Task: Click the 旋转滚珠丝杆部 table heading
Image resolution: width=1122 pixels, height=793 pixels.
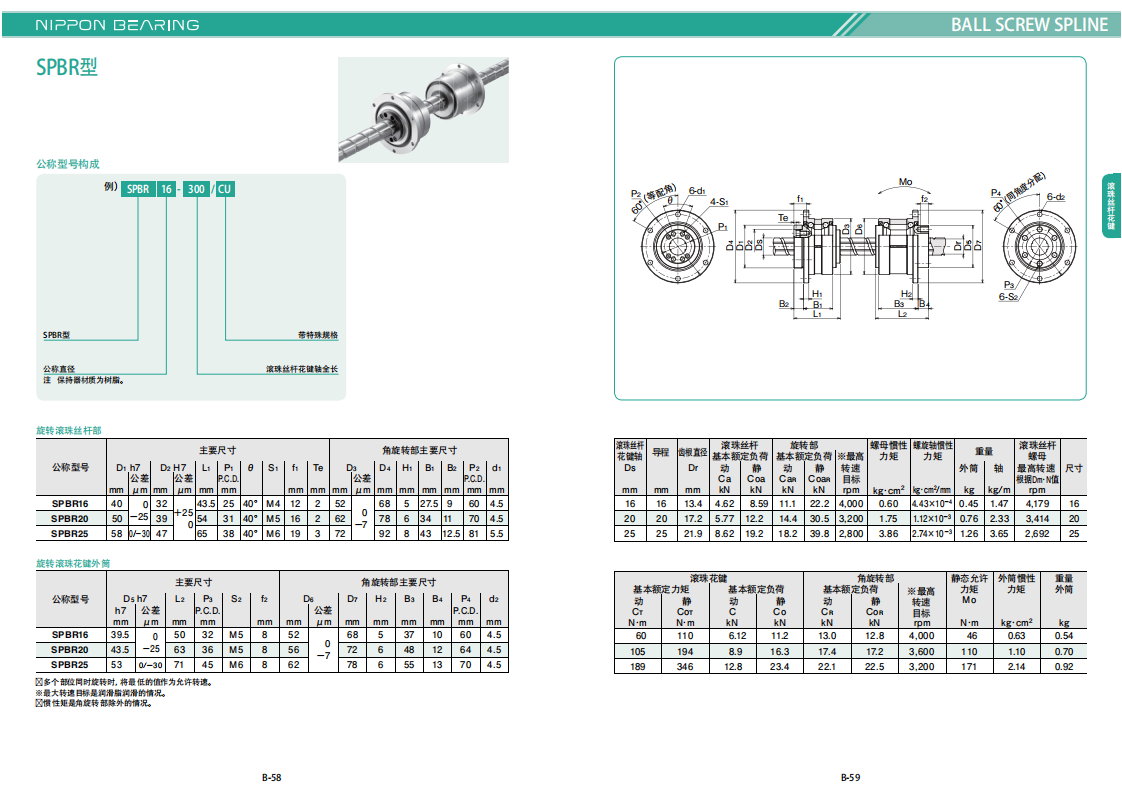Action: [x=69, y=431]
